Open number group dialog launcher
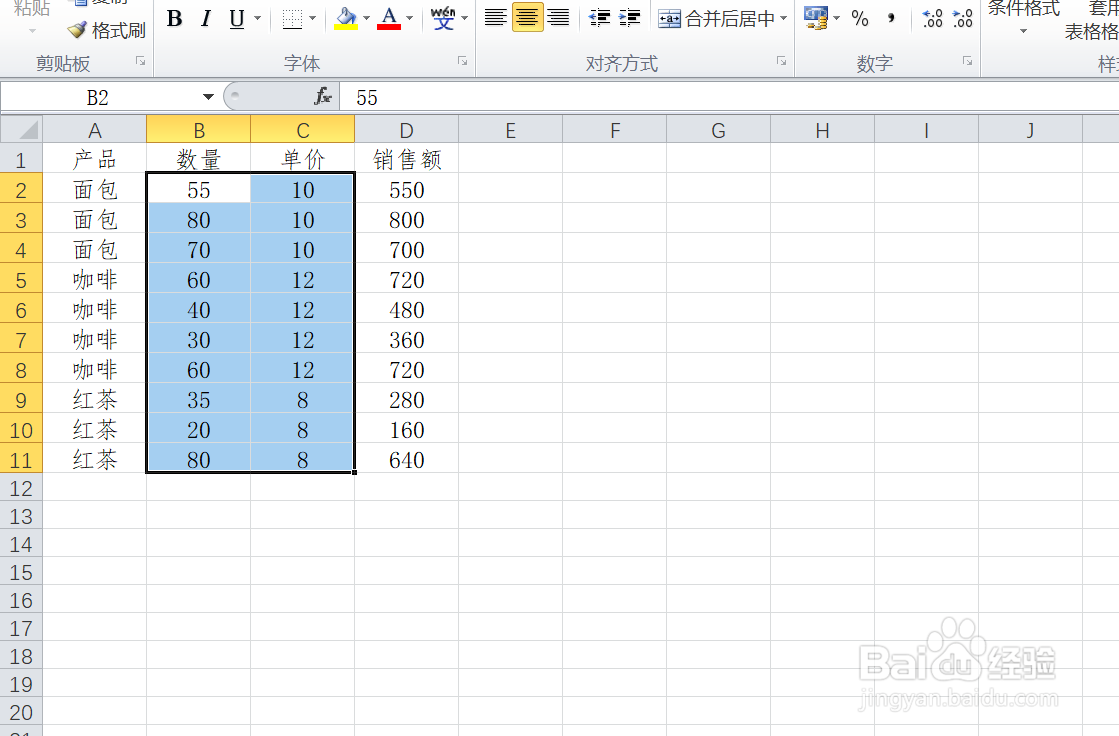The height and width of the screenshot is (736, 1119). click(x=967, y=62)
